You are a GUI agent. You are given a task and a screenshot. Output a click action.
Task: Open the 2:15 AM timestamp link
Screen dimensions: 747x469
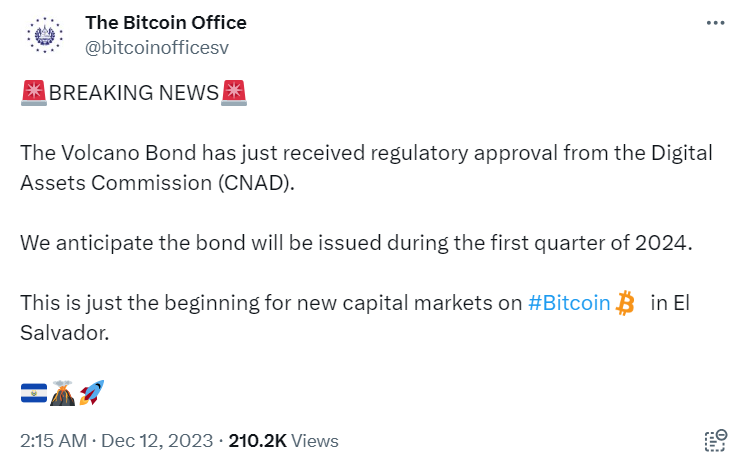[53, 441]
